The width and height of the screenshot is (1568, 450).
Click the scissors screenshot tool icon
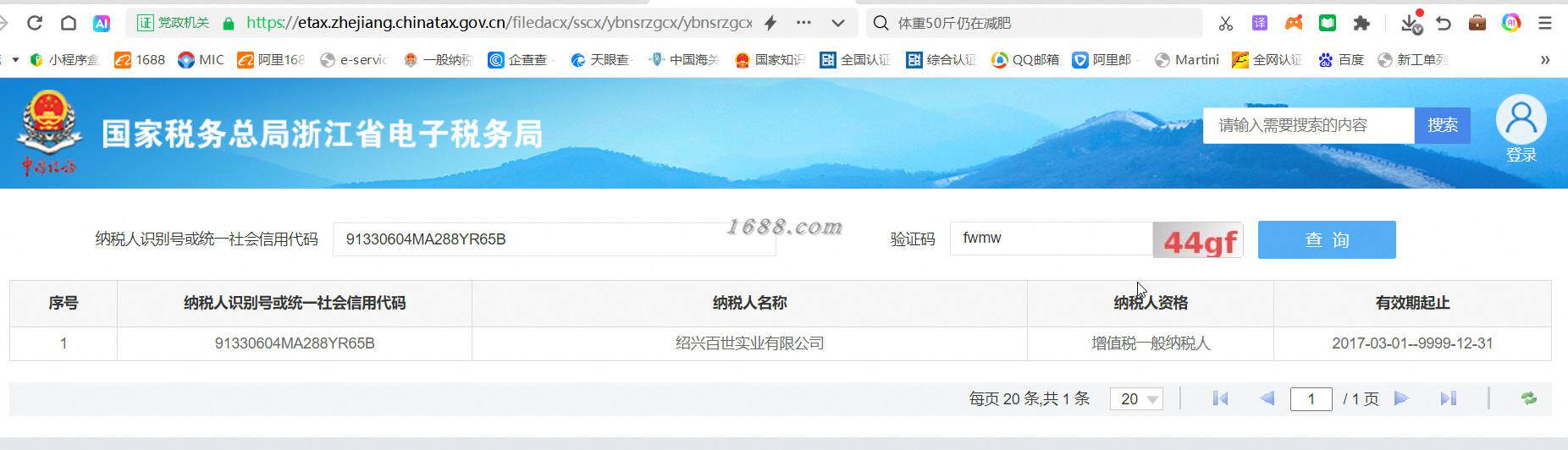click(x=1225, y=23)
